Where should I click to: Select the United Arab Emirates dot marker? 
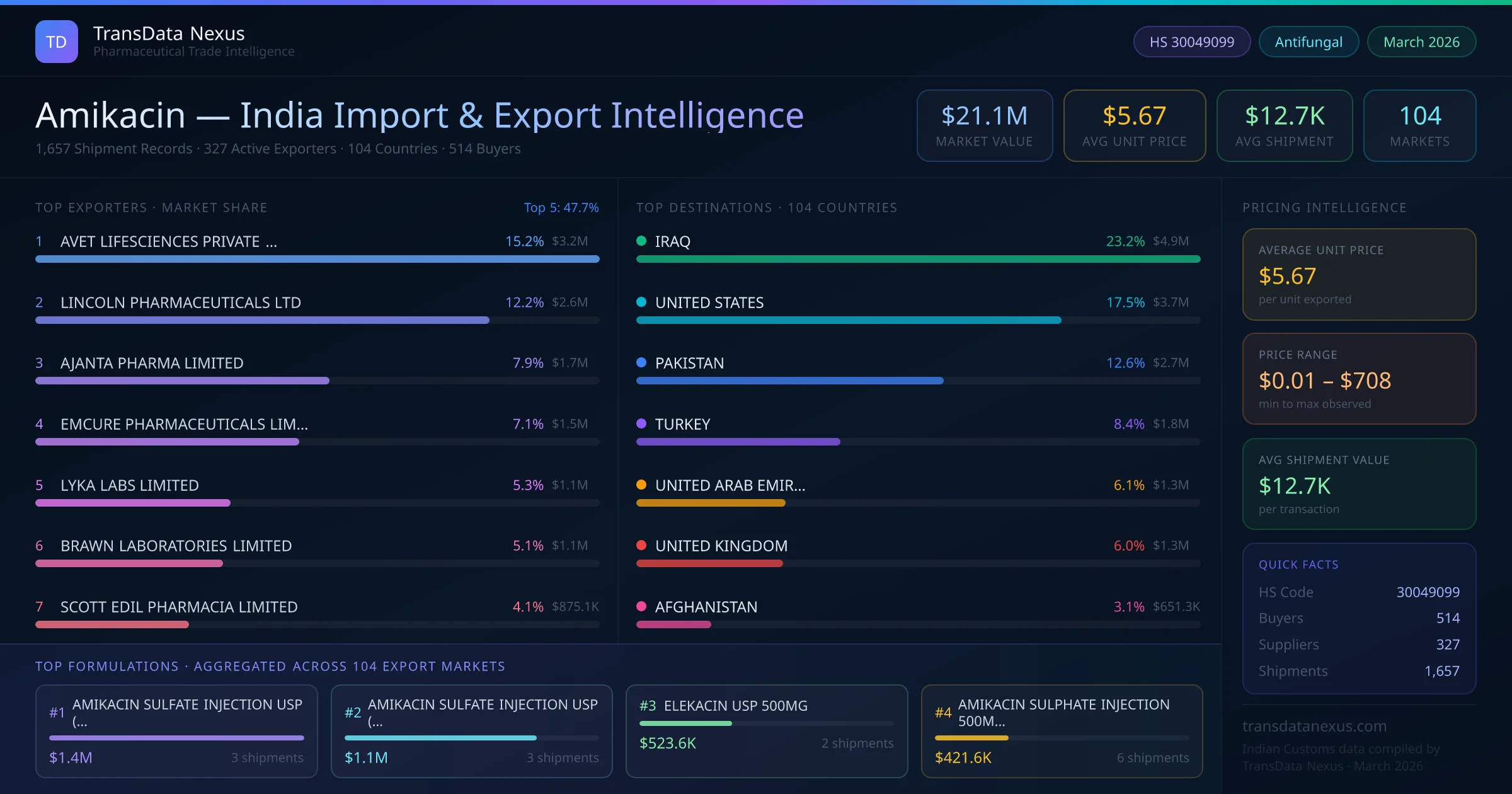point(641,485)
